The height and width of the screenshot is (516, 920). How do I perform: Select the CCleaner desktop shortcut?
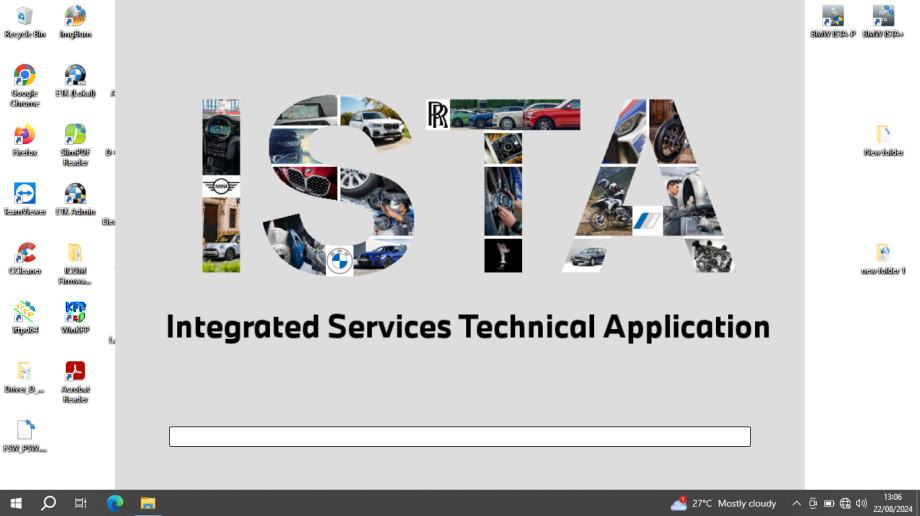pos(25,258)
